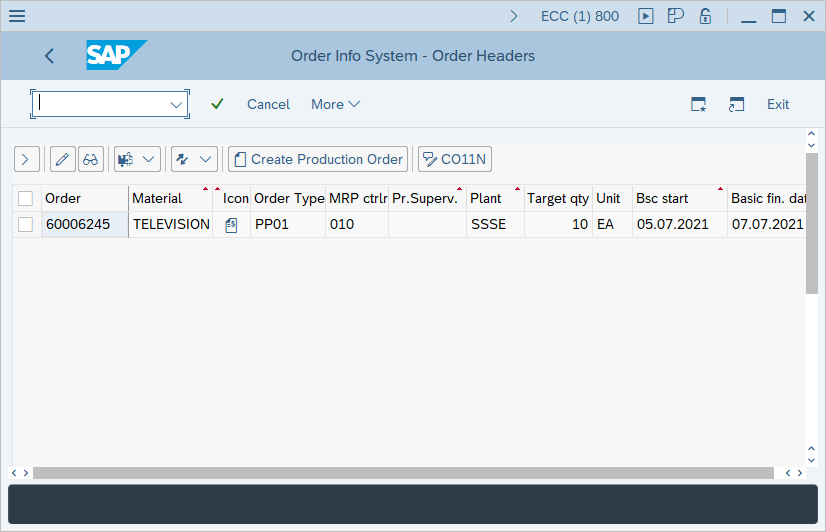This screenshot has width=826, height=532.
Task: Click the 07.07.2021 finish date cell
Action: [x=768, y=224]
